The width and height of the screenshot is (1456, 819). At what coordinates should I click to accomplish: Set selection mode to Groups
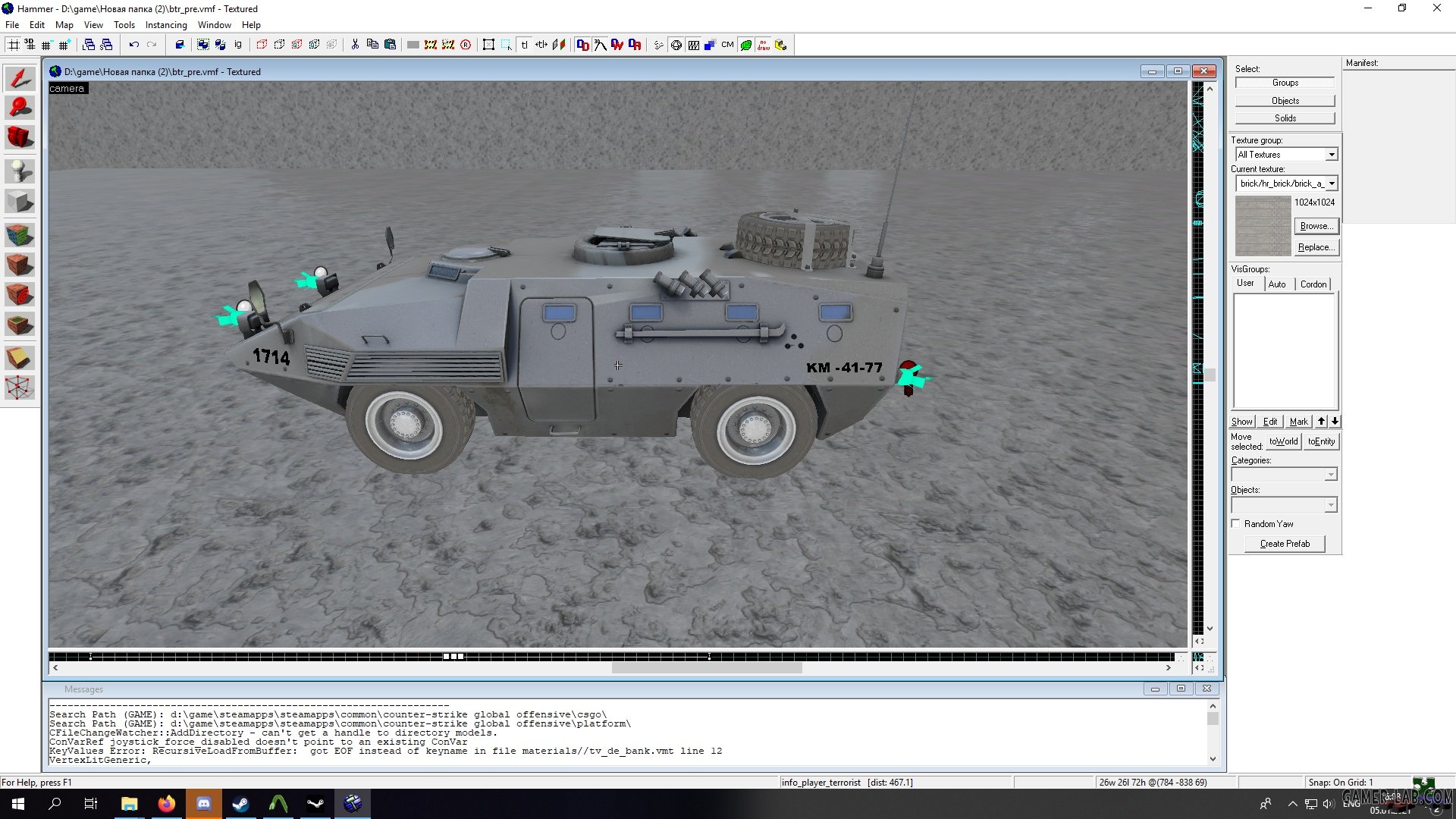(1285, 83)
